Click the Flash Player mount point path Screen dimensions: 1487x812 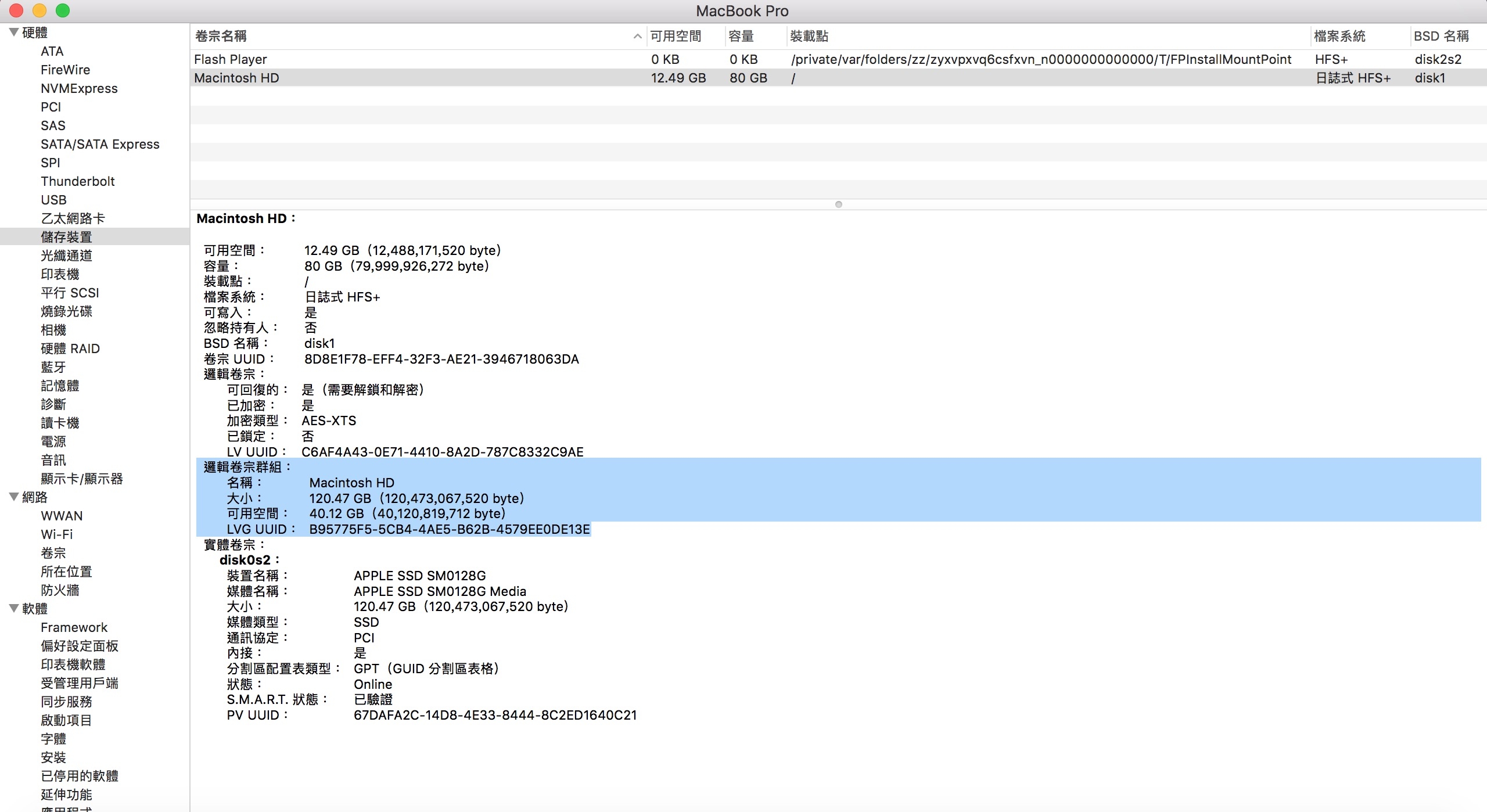pyautogui.click(x=1041, y=59)
